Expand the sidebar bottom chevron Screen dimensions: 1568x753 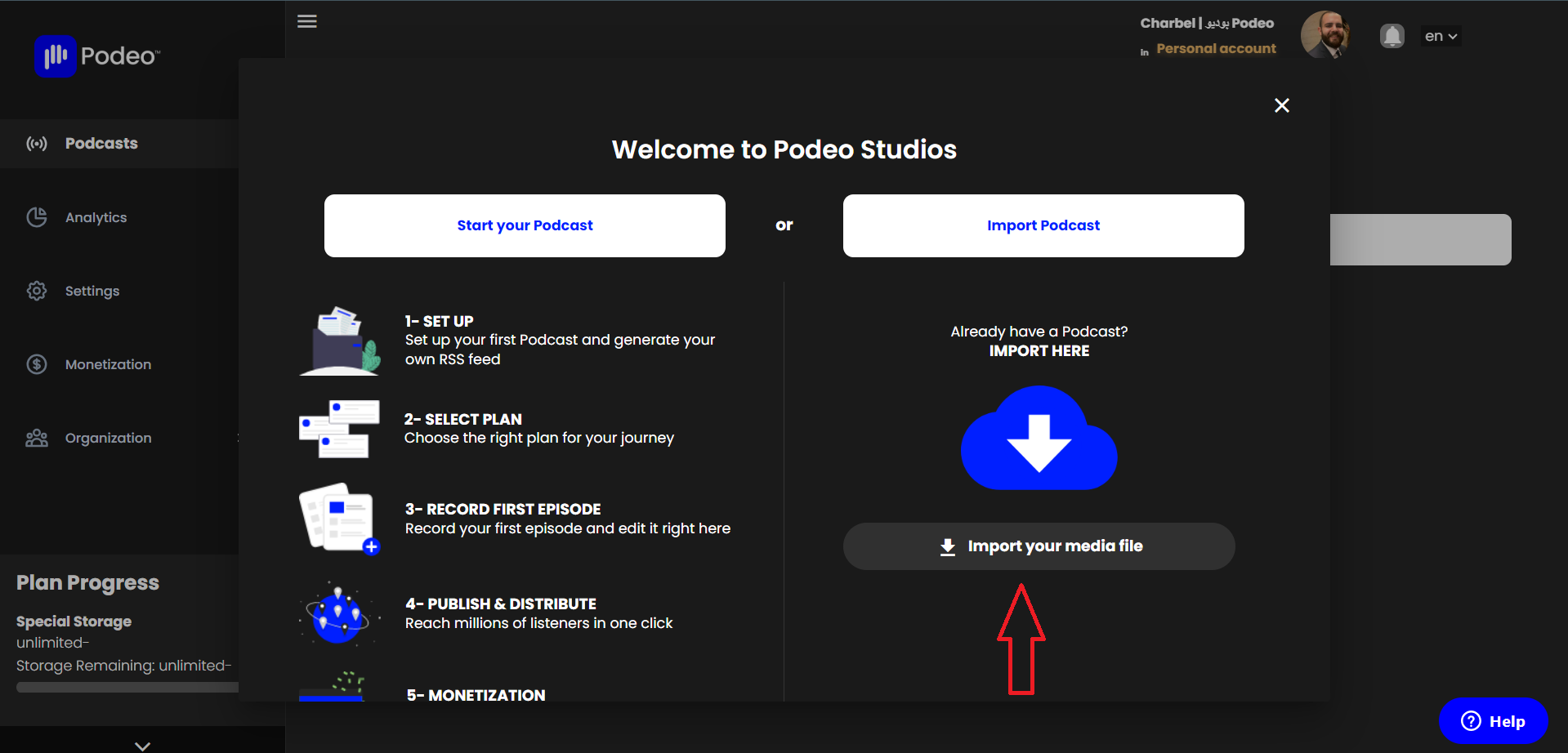(x=143, y=746)
